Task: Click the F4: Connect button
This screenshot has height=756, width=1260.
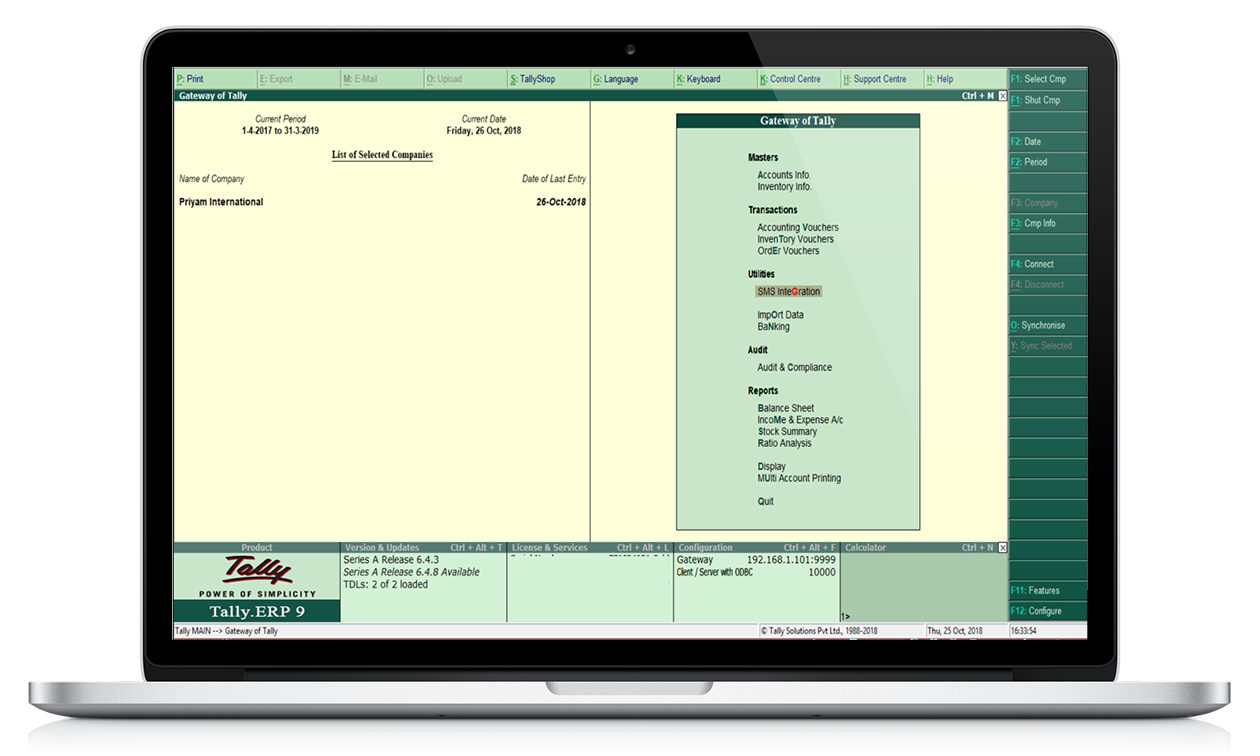Action: coord(1047,264)
